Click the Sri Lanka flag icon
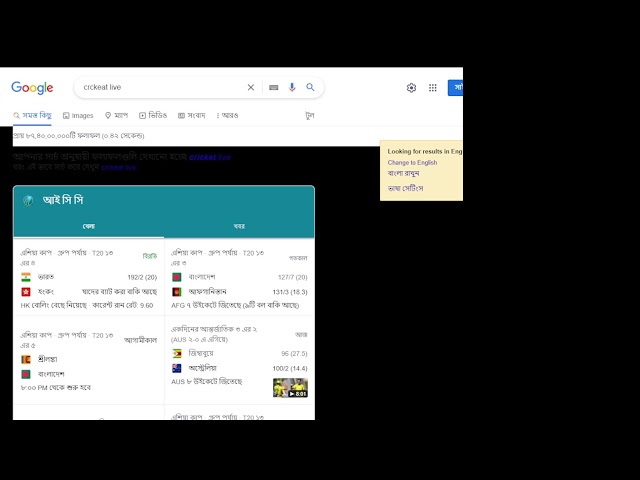Viewport: 640px width, 480px height. point(26,360)
